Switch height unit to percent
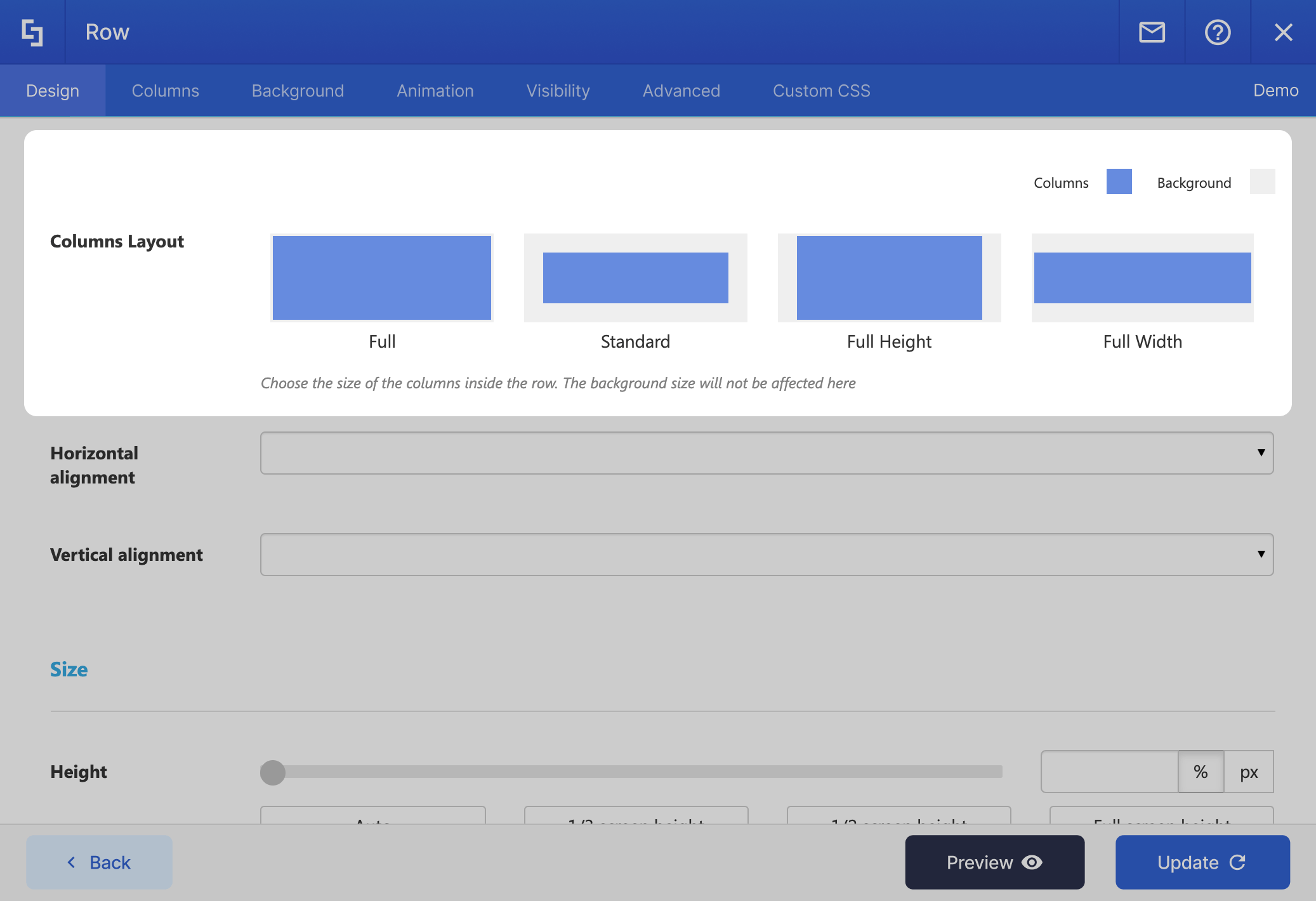Image resolution: width=1316 pixels, height=901 pixels. point(1201,772)
